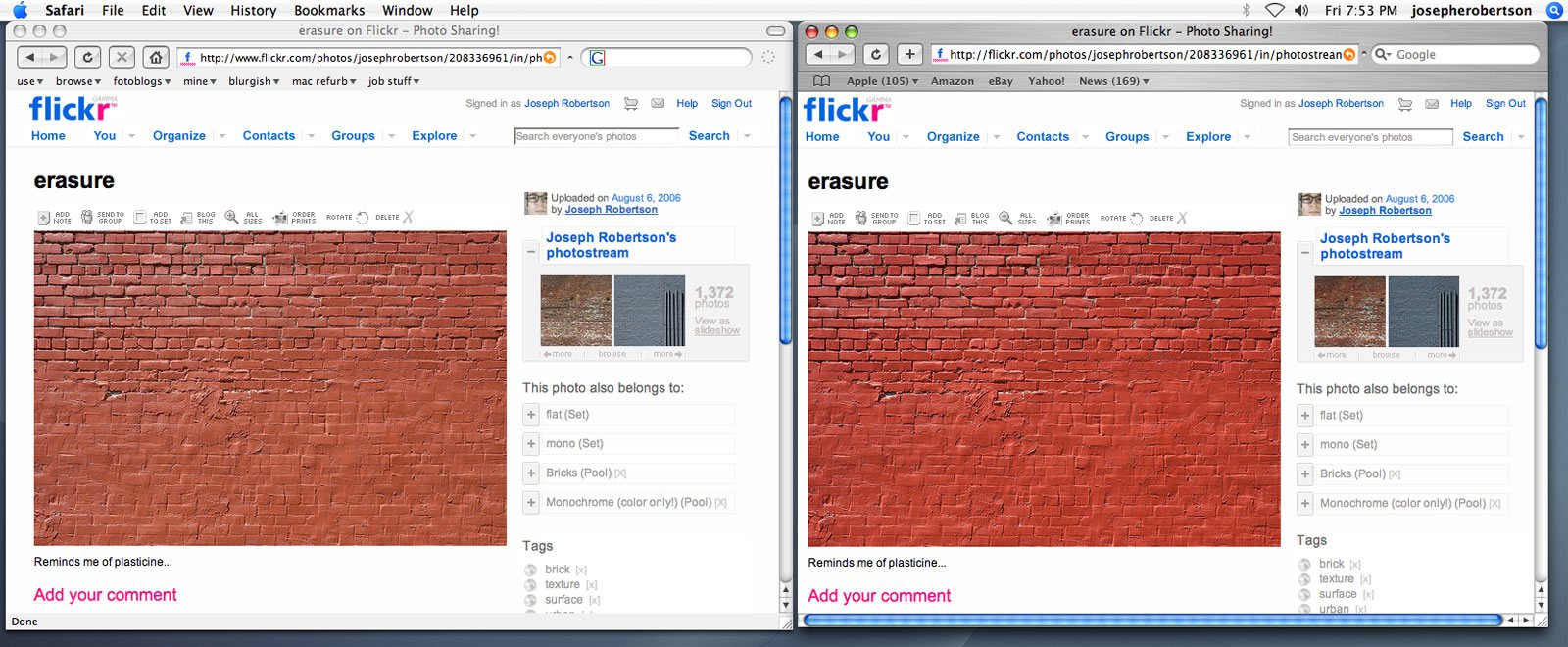Open File menu in menu bar
This screenshot has height=647, width=1568.
(113, 10)
